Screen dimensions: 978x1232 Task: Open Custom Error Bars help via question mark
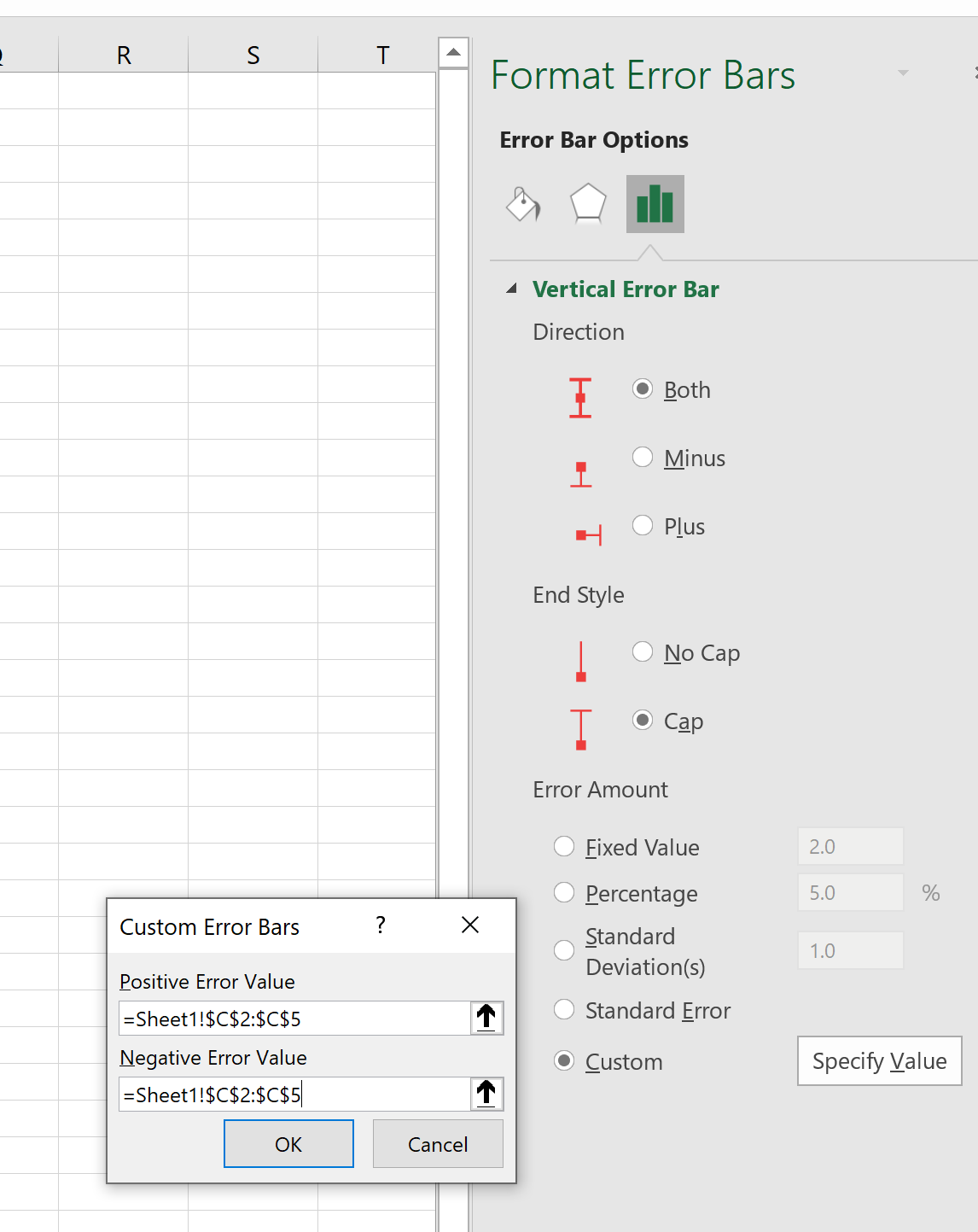click(x=381, y=925)
